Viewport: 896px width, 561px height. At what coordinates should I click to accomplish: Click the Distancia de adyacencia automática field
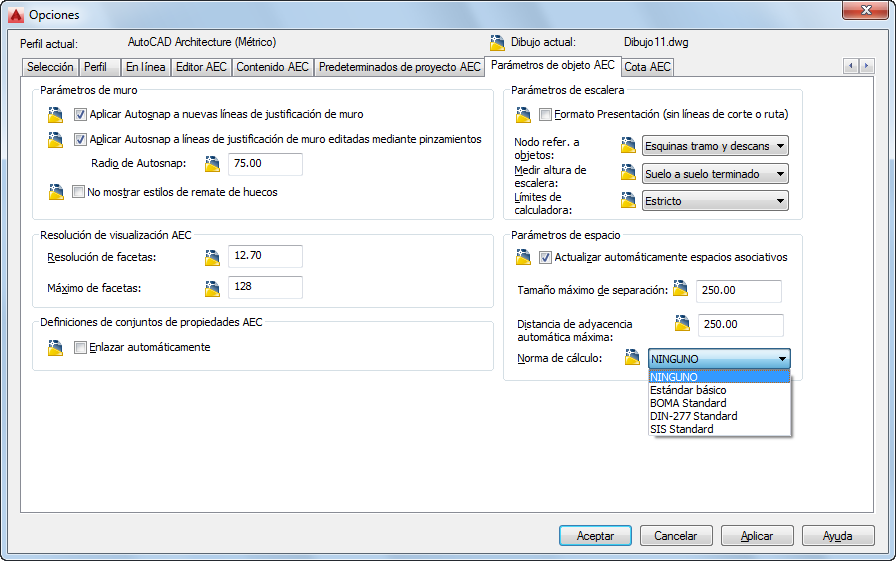(x=741, y=325)
